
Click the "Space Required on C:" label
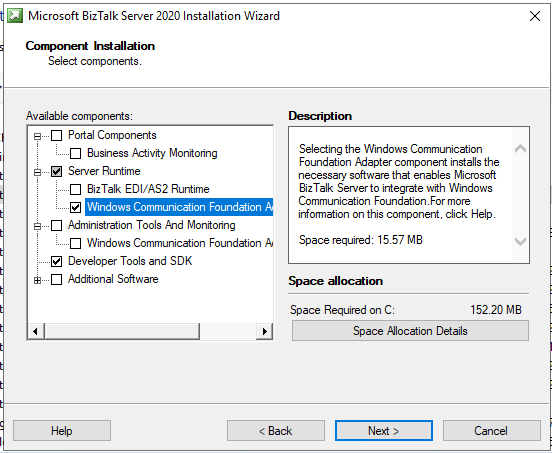(x=343, y=310)
